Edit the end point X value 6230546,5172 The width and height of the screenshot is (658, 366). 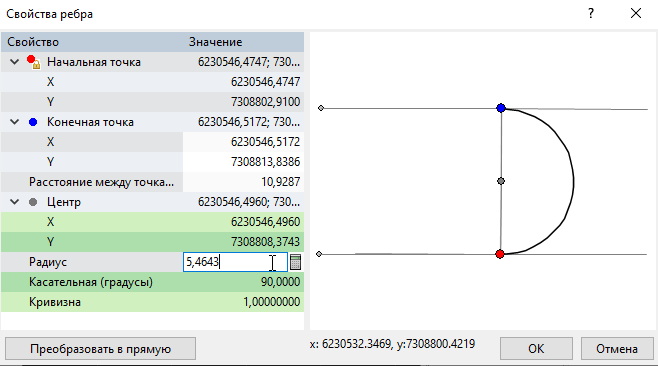click(265, 142)
